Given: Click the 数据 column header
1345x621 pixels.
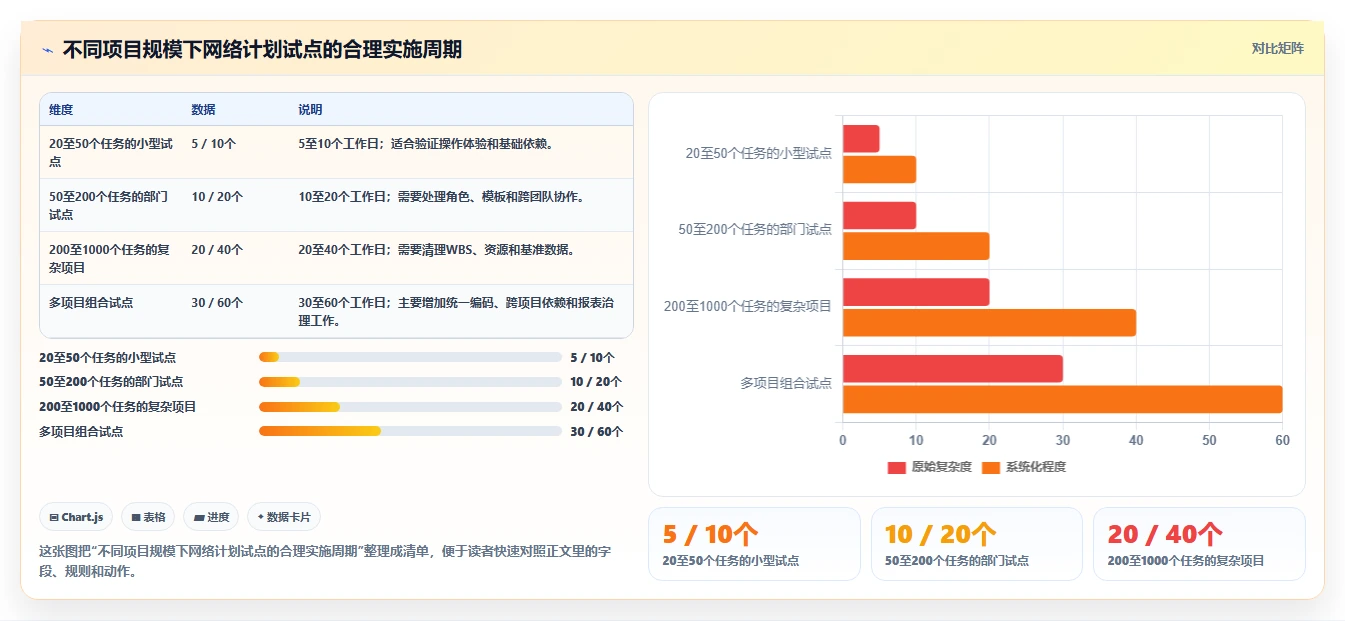Looking at the screenshot, I should 203,110.
